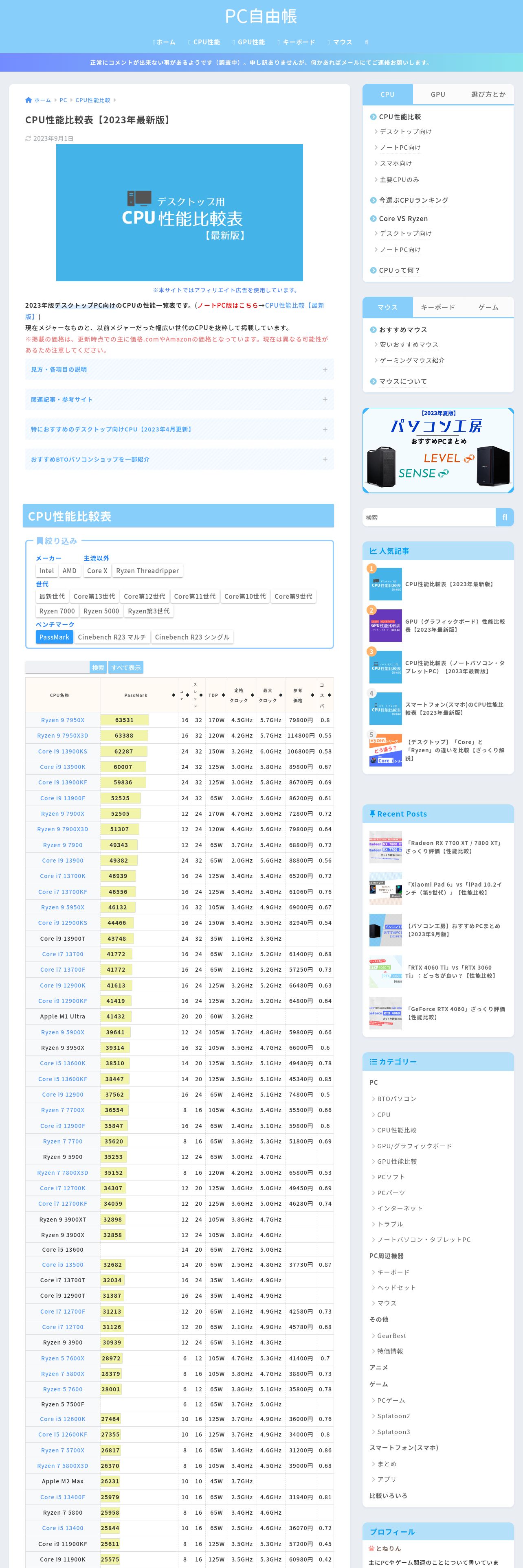Viewport: 523px width, 1568px height.
Task: Toggle the Core第12世代 filter
Action: click(x=144, y=596)
